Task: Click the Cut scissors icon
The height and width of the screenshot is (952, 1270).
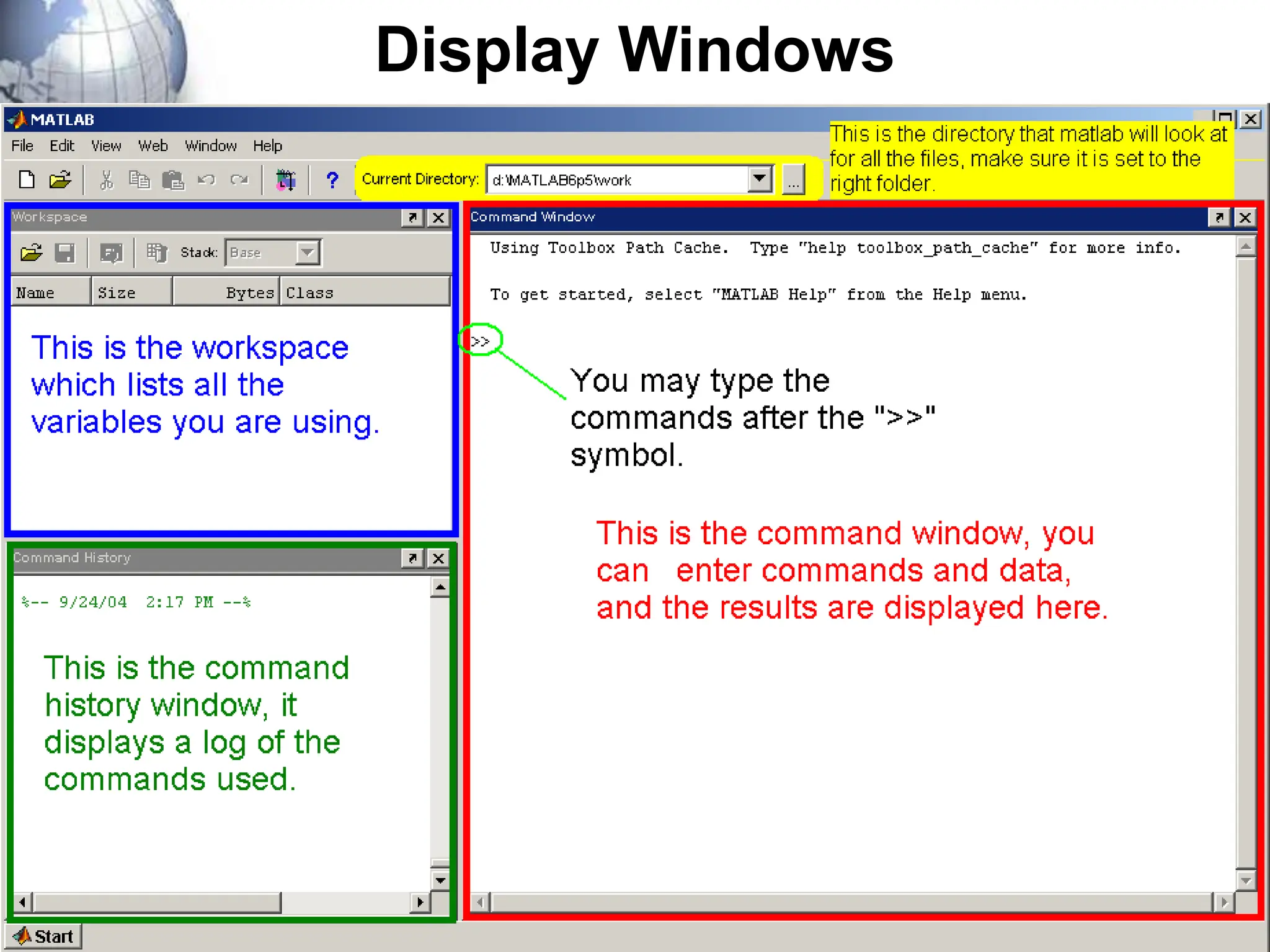Action: [x=107, y=180]
